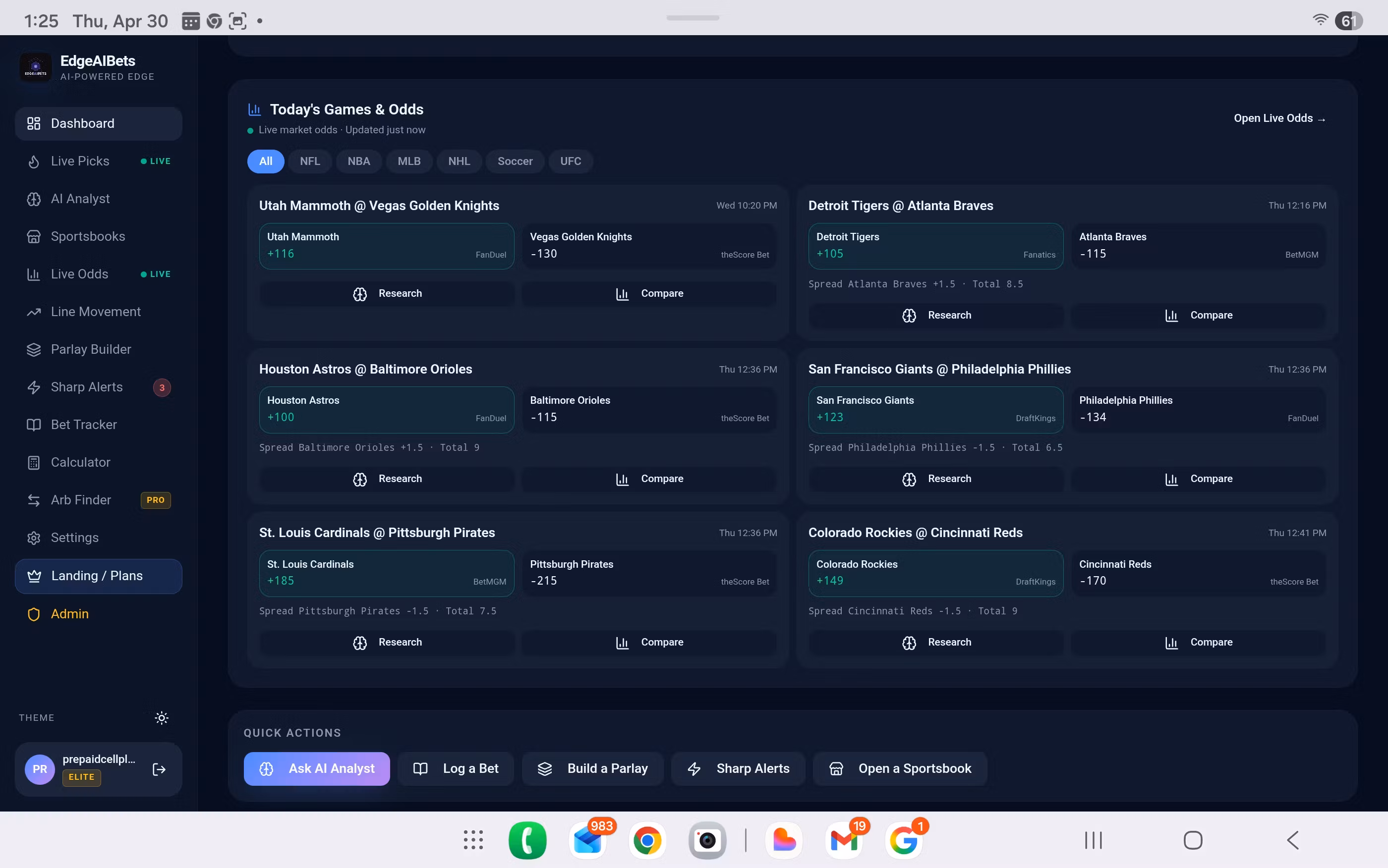Filter games by NFL
Screen dimensions: 1388x868
coord(309,162)
